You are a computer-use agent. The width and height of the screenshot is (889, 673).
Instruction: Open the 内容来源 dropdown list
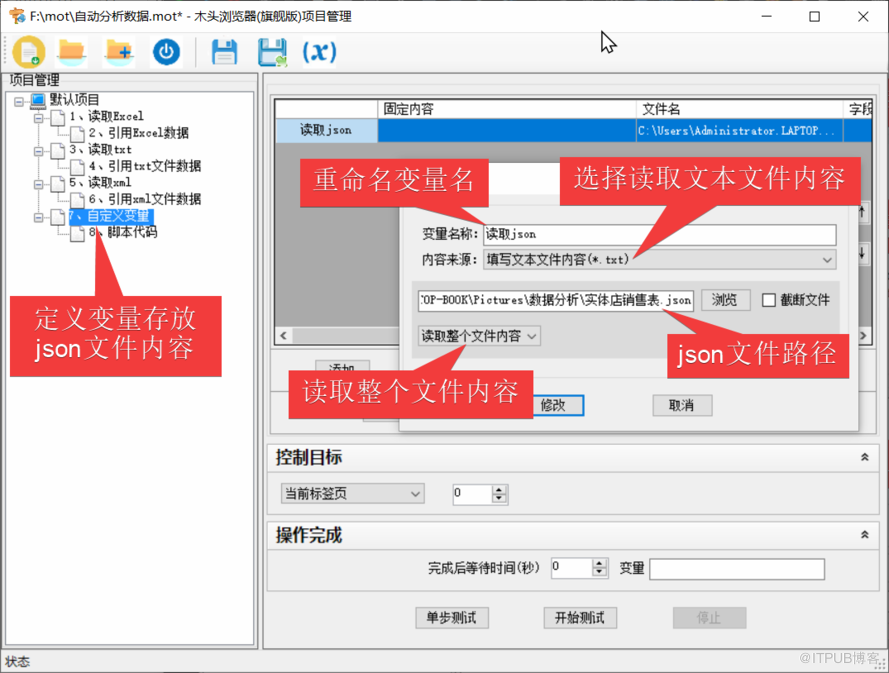click(x=827, y=260)
